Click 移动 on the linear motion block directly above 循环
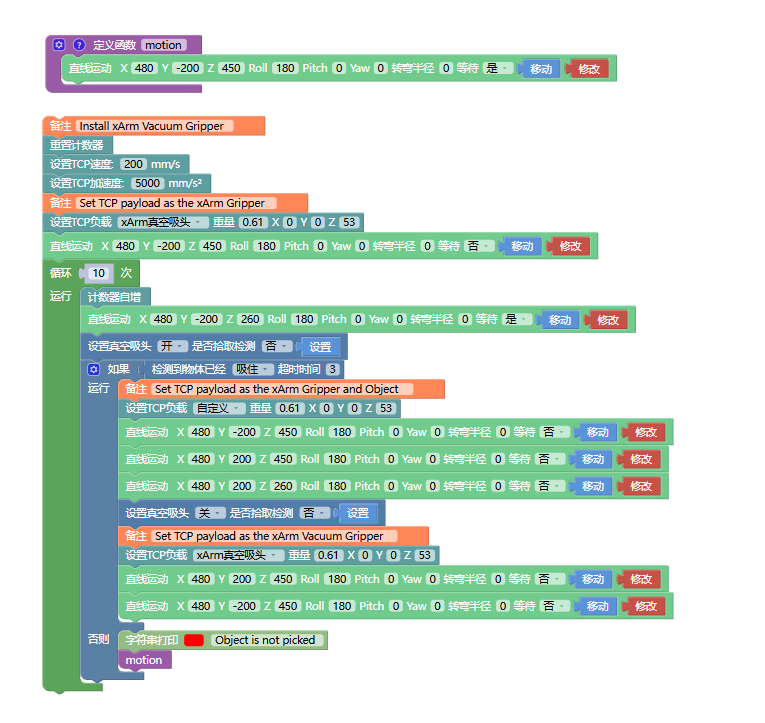765x723 pixels. pos(522,246)
